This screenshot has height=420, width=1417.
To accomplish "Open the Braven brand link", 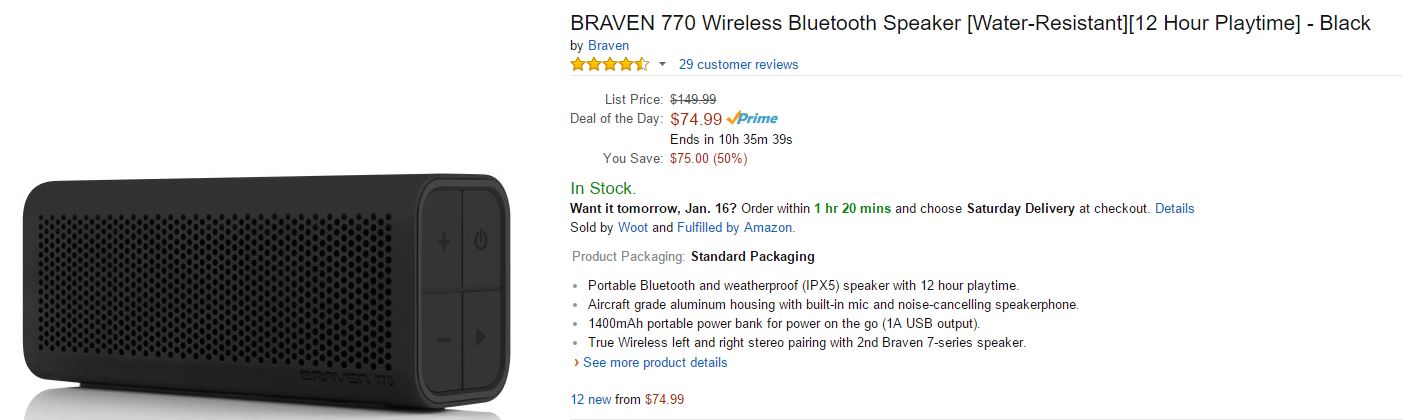I will click(x=608, y=45).
